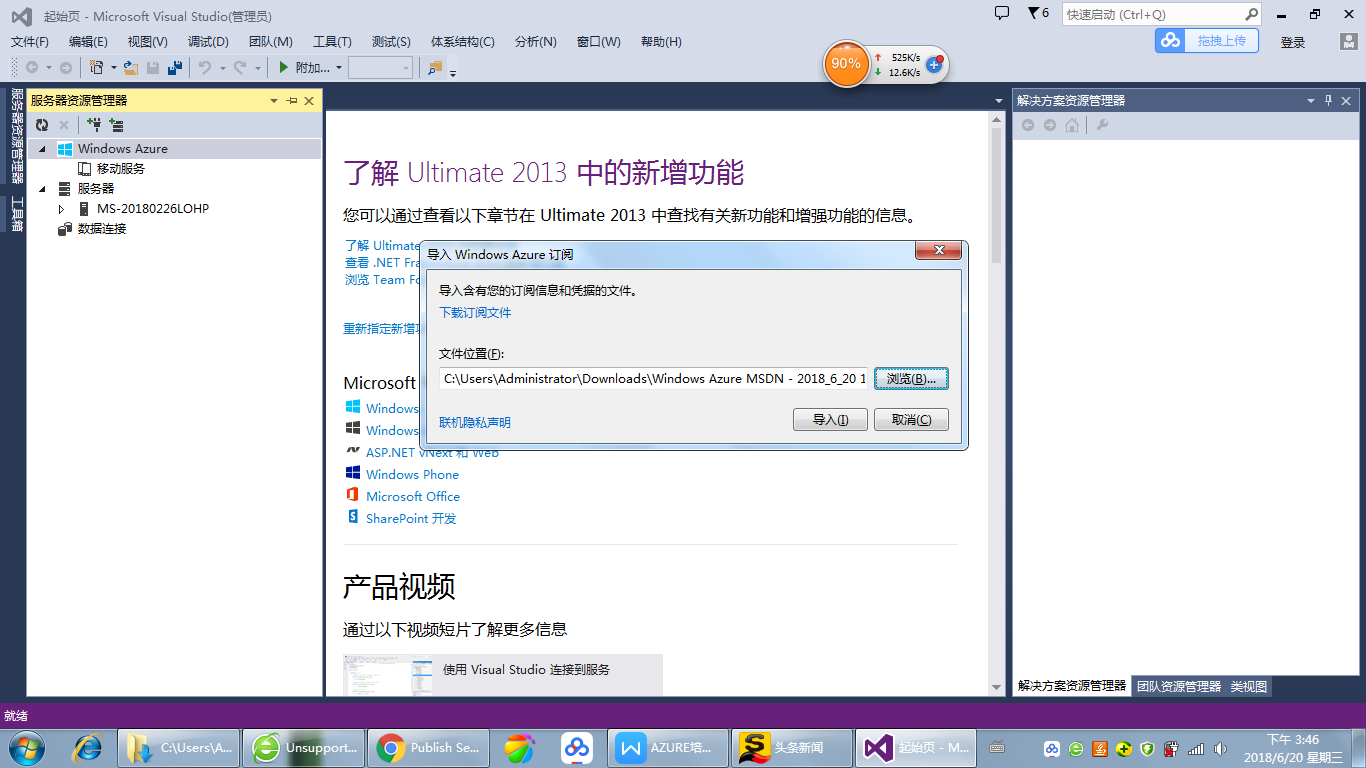Click the green Start debugging arrow
Viewport: 1366px width, 768px height.
[283, 67]
